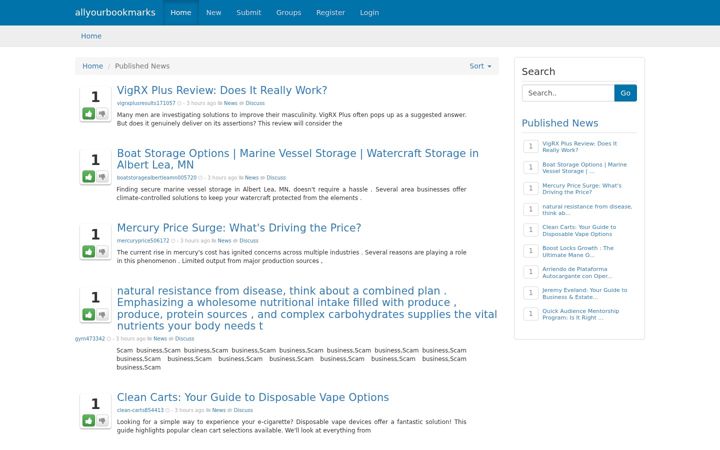720x450 pixels.
Task: Open natural resistance from disease article title
Action: [307, 308]
